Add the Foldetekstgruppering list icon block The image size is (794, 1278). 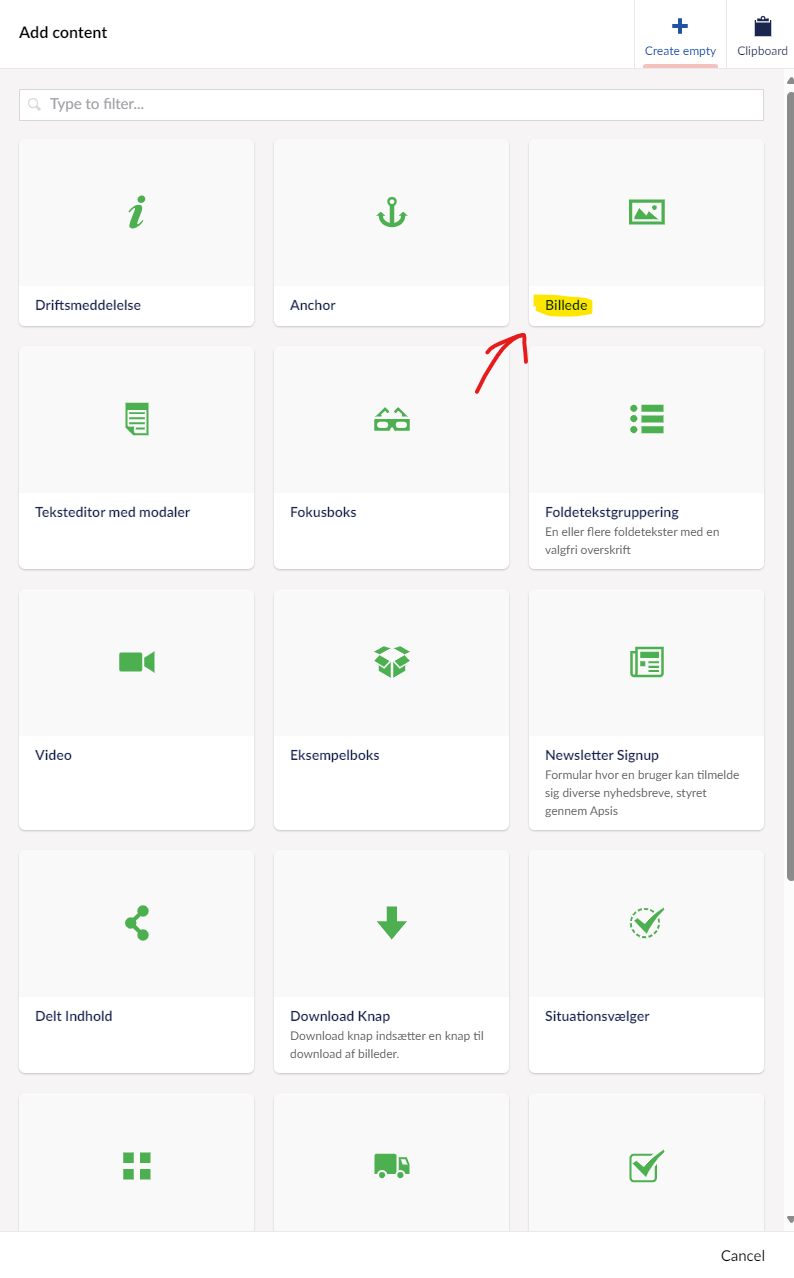[x=646, y=419]
